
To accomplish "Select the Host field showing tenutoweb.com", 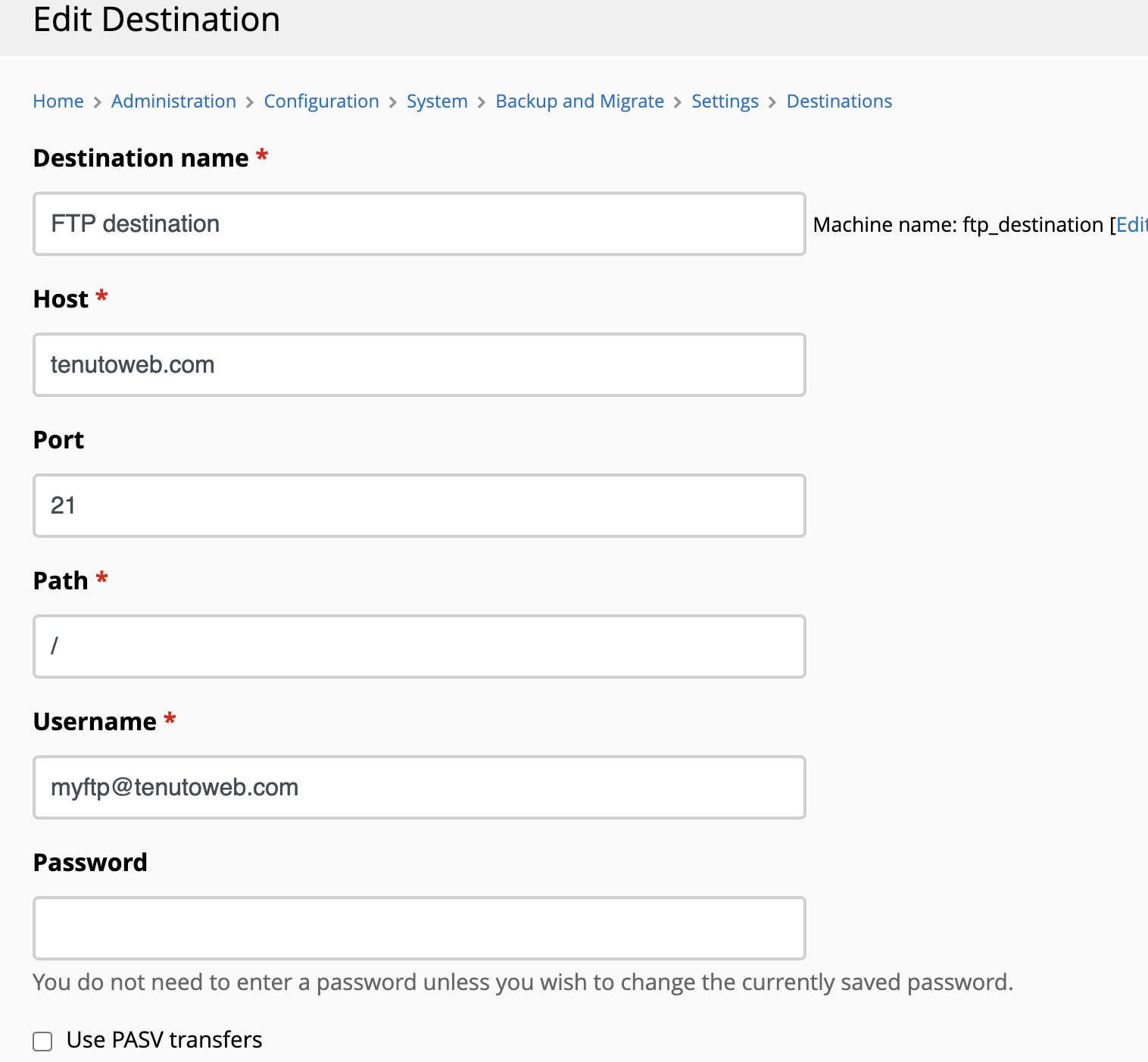I will [x=419, y=364].
